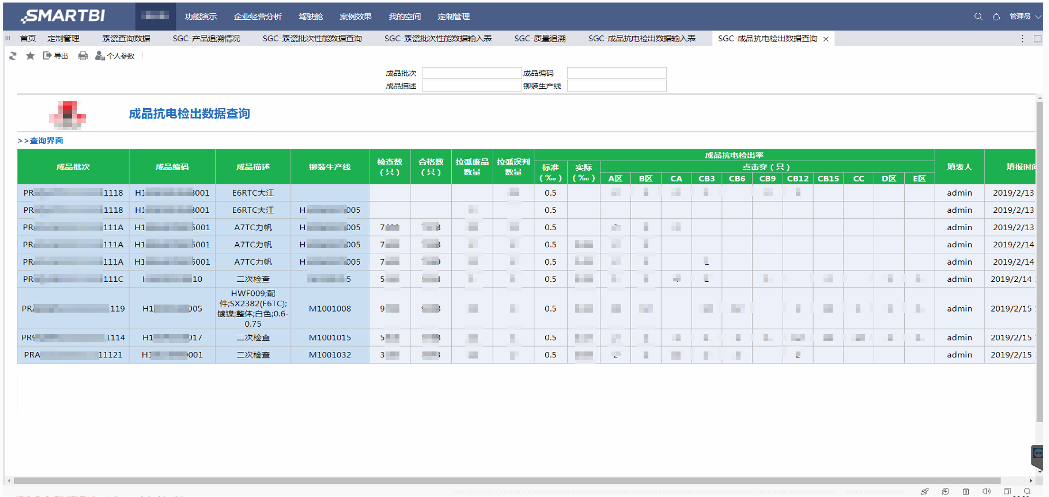The image size is (1049, 497).
Task: Switch to the SGC-原瓷批次性能数据输入表 tab
Action: (x=438, y=39)
